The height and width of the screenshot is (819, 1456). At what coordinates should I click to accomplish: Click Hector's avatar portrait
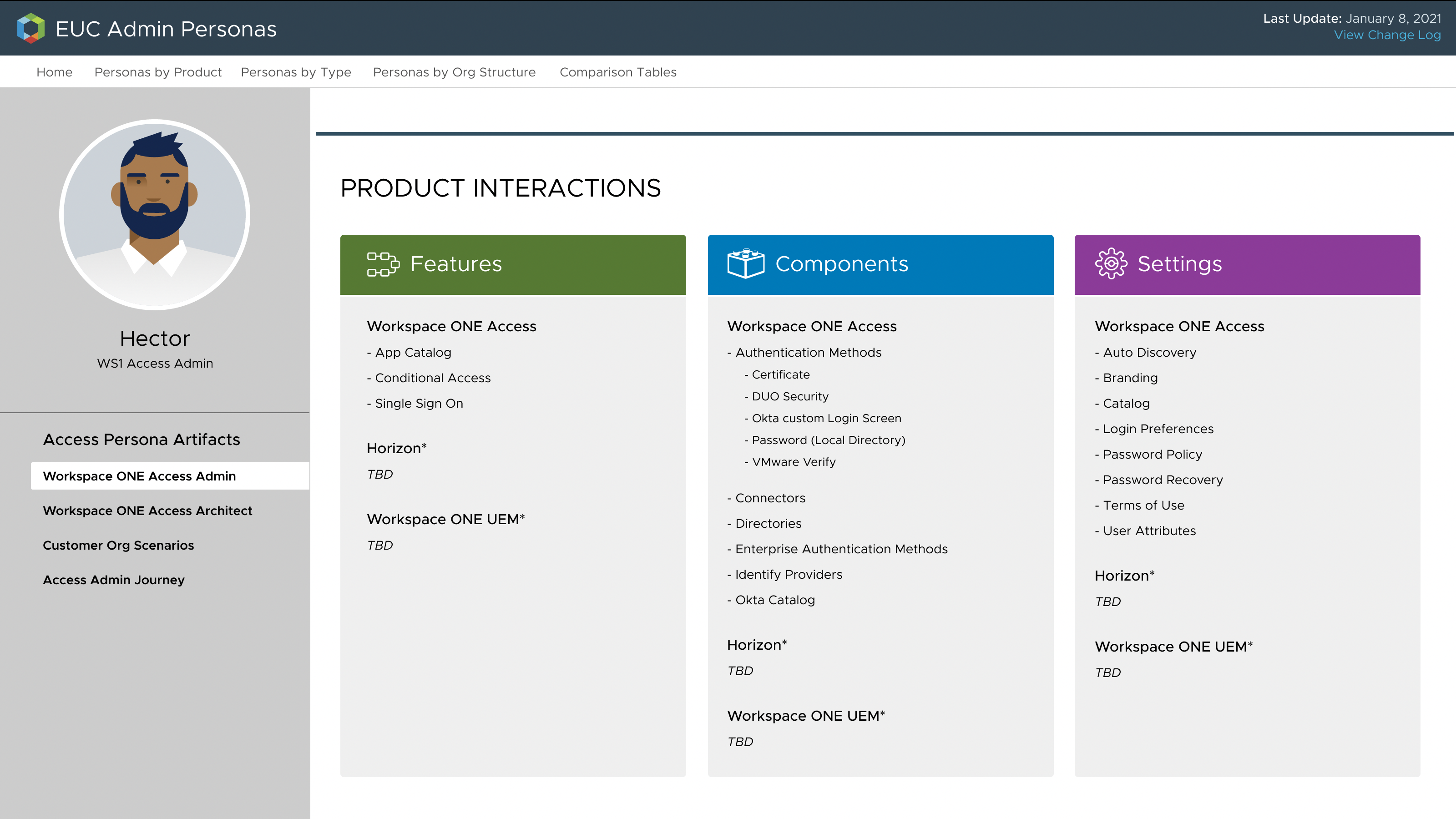154,214
